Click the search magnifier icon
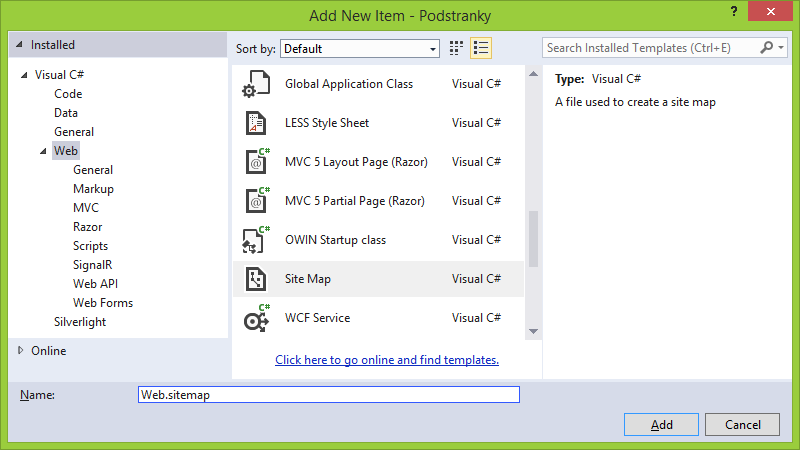Image resolution: width=800 pixels, height=450 pixels. pyautogui.click(x=766, y=48)
